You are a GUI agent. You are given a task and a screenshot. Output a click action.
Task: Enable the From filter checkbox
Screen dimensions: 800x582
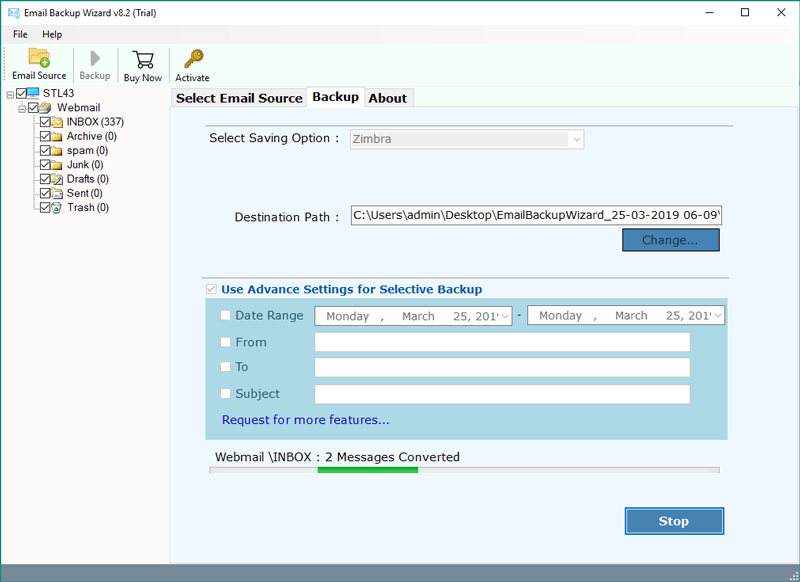225,342
